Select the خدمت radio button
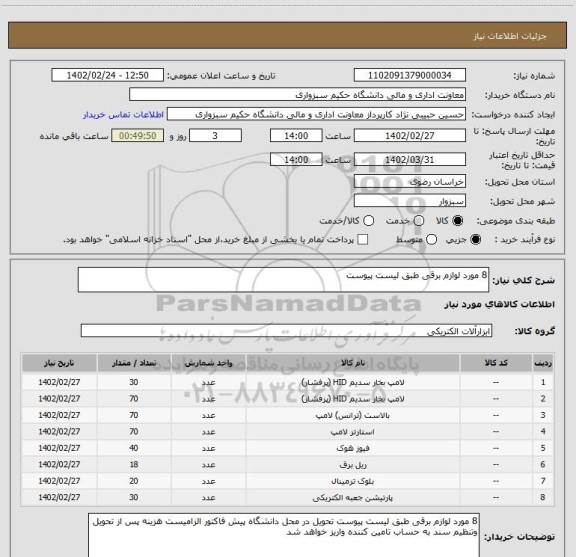The image size is (576, 557). (419, 221)
